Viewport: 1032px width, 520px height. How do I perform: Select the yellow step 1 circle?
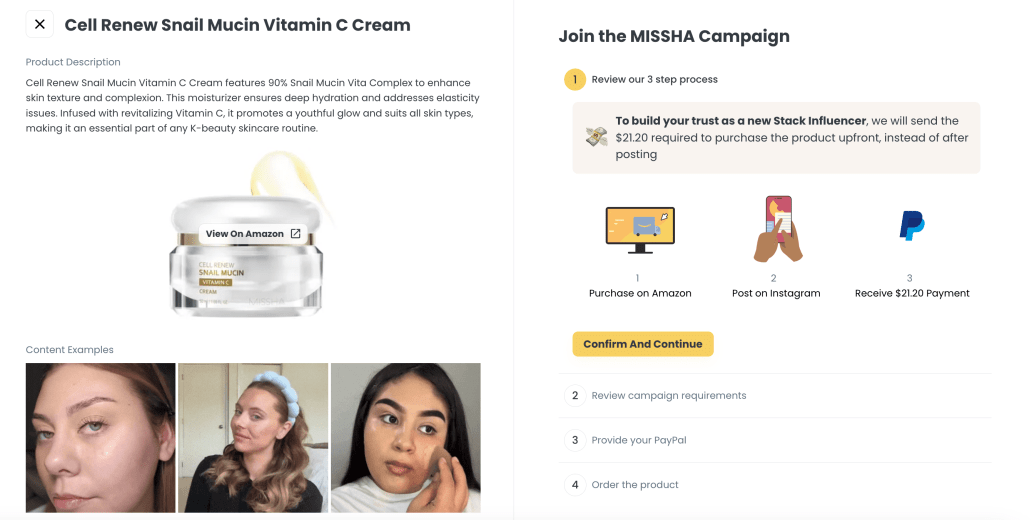click(x=575, y=80)
